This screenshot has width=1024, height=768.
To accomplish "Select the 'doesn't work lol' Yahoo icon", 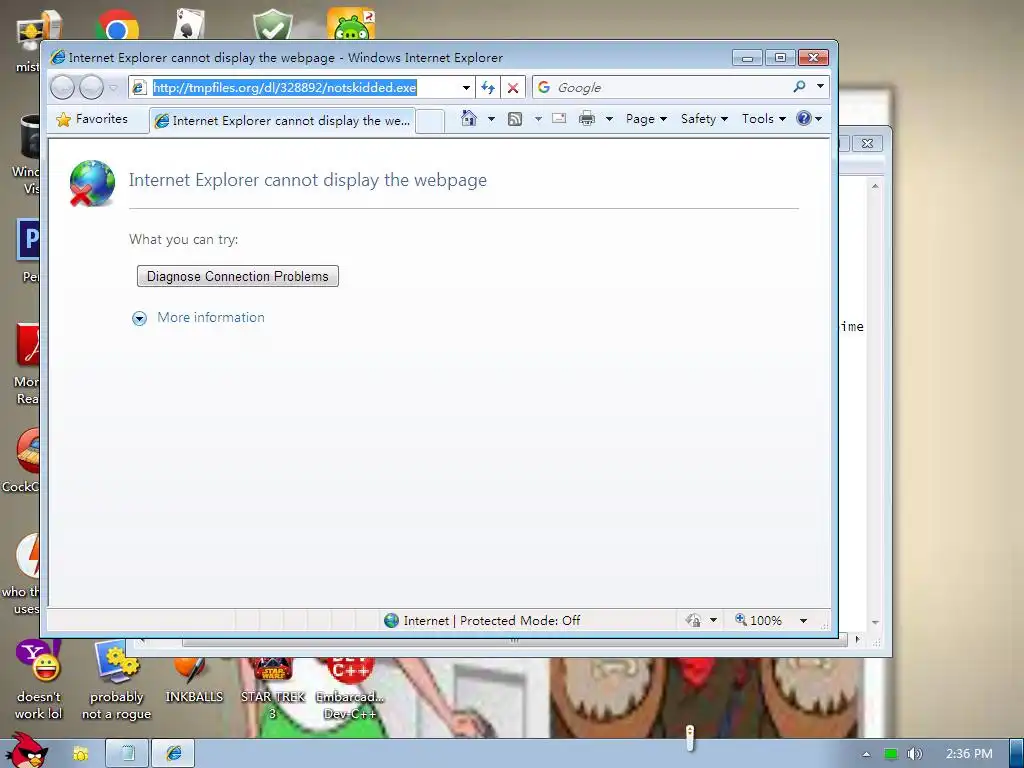I will (x=39, y=679).
